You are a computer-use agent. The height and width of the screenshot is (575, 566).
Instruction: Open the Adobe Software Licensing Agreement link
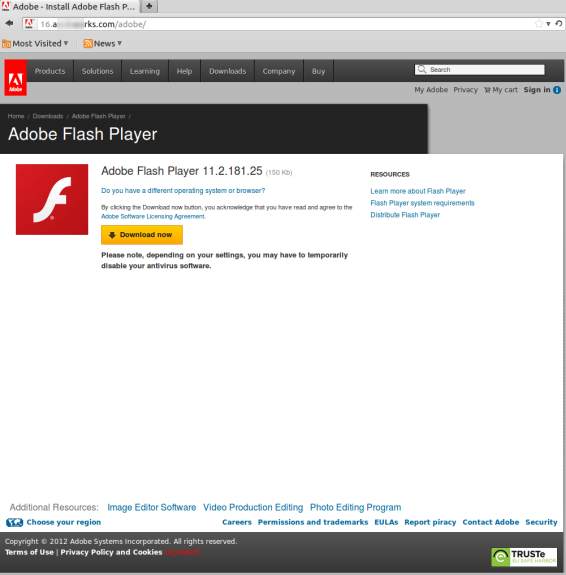pyautogui.click(x=153, y=216)
